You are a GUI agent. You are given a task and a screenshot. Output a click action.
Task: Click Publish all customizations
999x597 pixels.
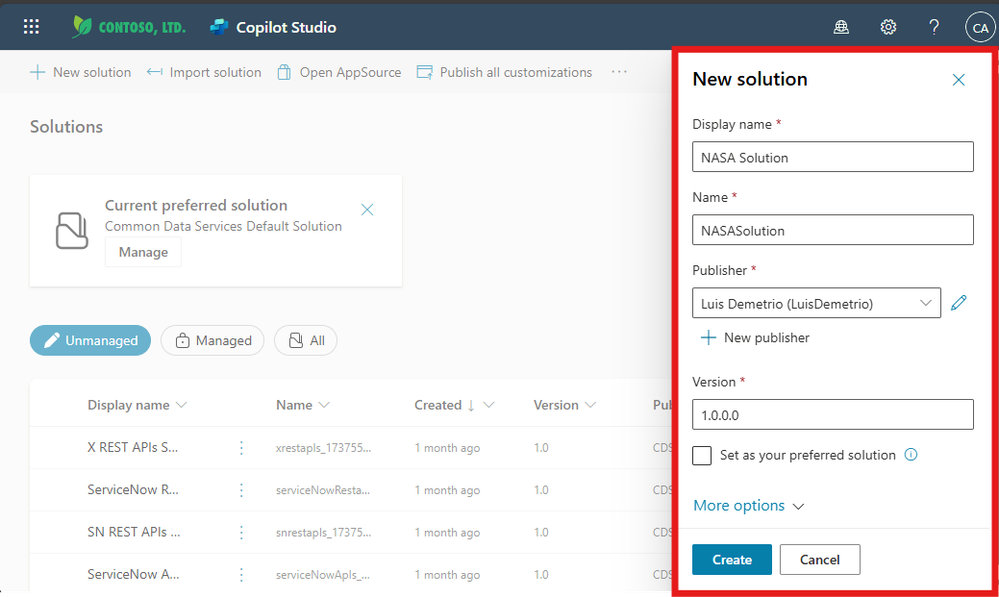tap(505, 72)
